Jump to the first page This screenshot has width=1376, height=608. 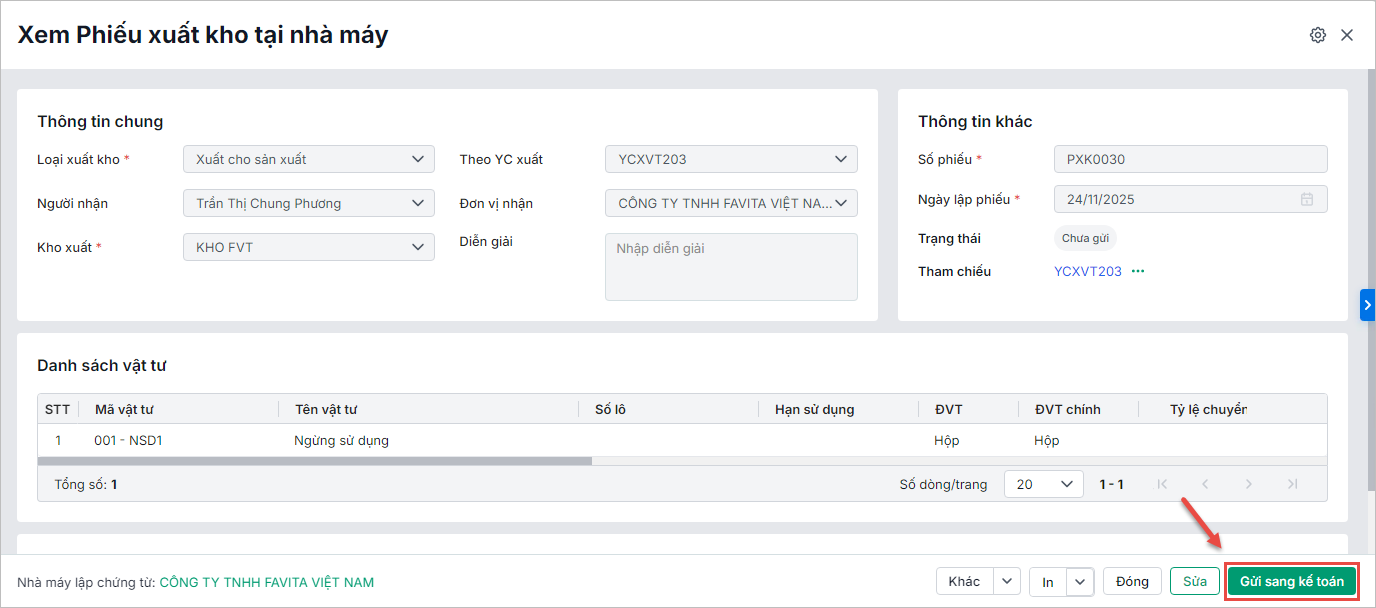[x=1162, y=484]
